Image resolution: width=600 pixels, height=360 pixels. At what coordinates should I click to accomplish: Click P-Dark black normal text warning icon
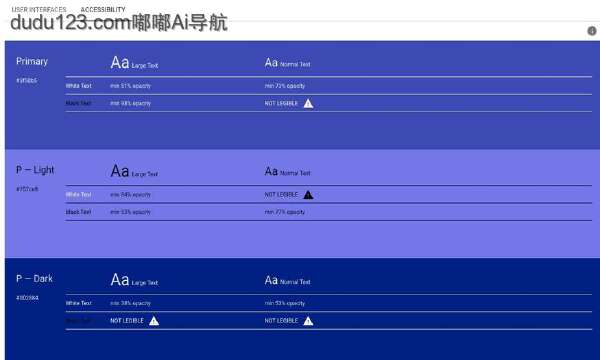point(308,321)
